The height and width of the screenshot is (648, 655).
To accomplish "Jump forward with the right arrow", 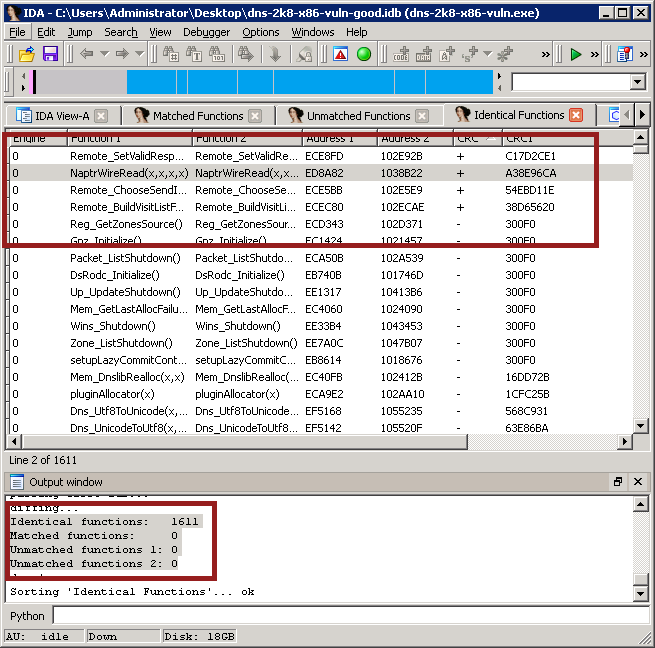I will pyautogui.click(x=122, y=53).
